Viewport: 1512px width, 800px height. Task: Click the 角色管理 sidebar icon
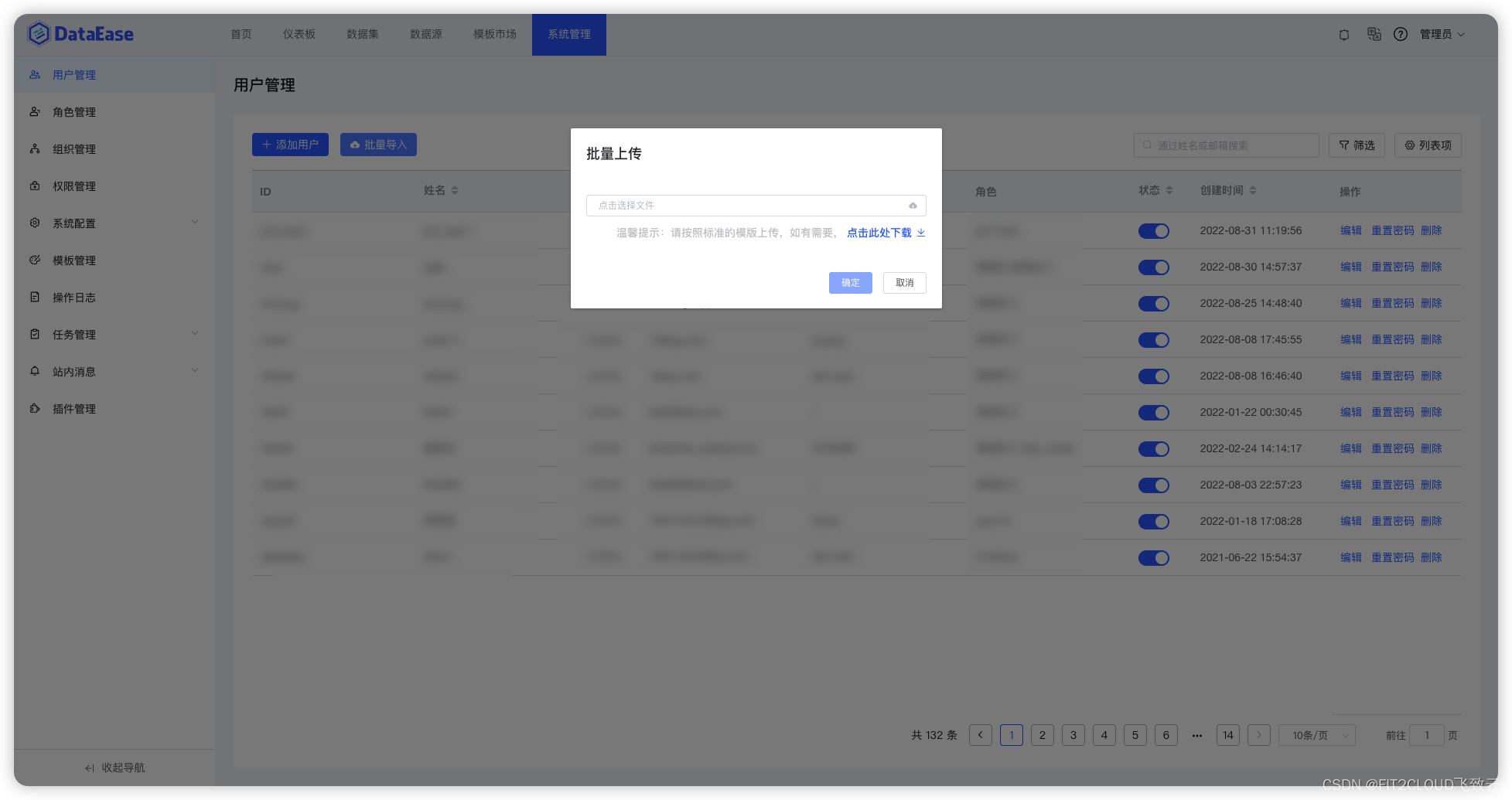click(x=35, y=112)
